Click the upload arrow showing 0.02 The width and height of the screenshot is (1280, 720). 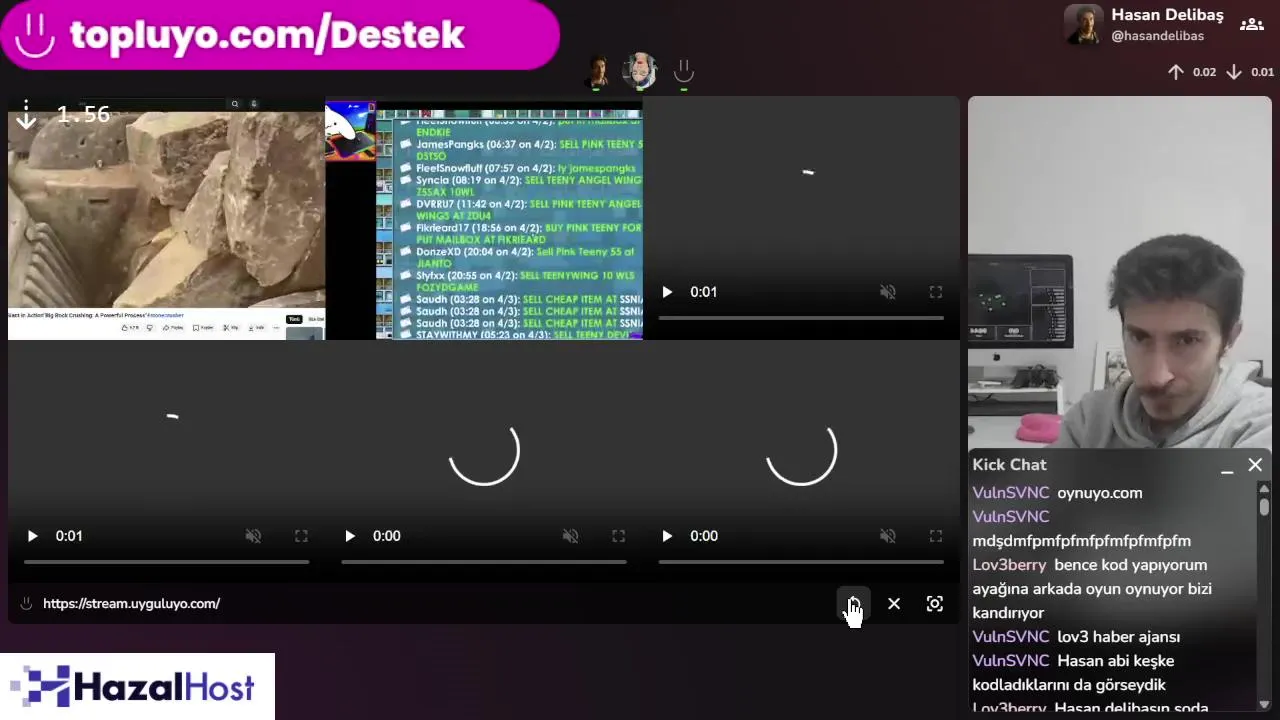click(x=1176, y=72)
